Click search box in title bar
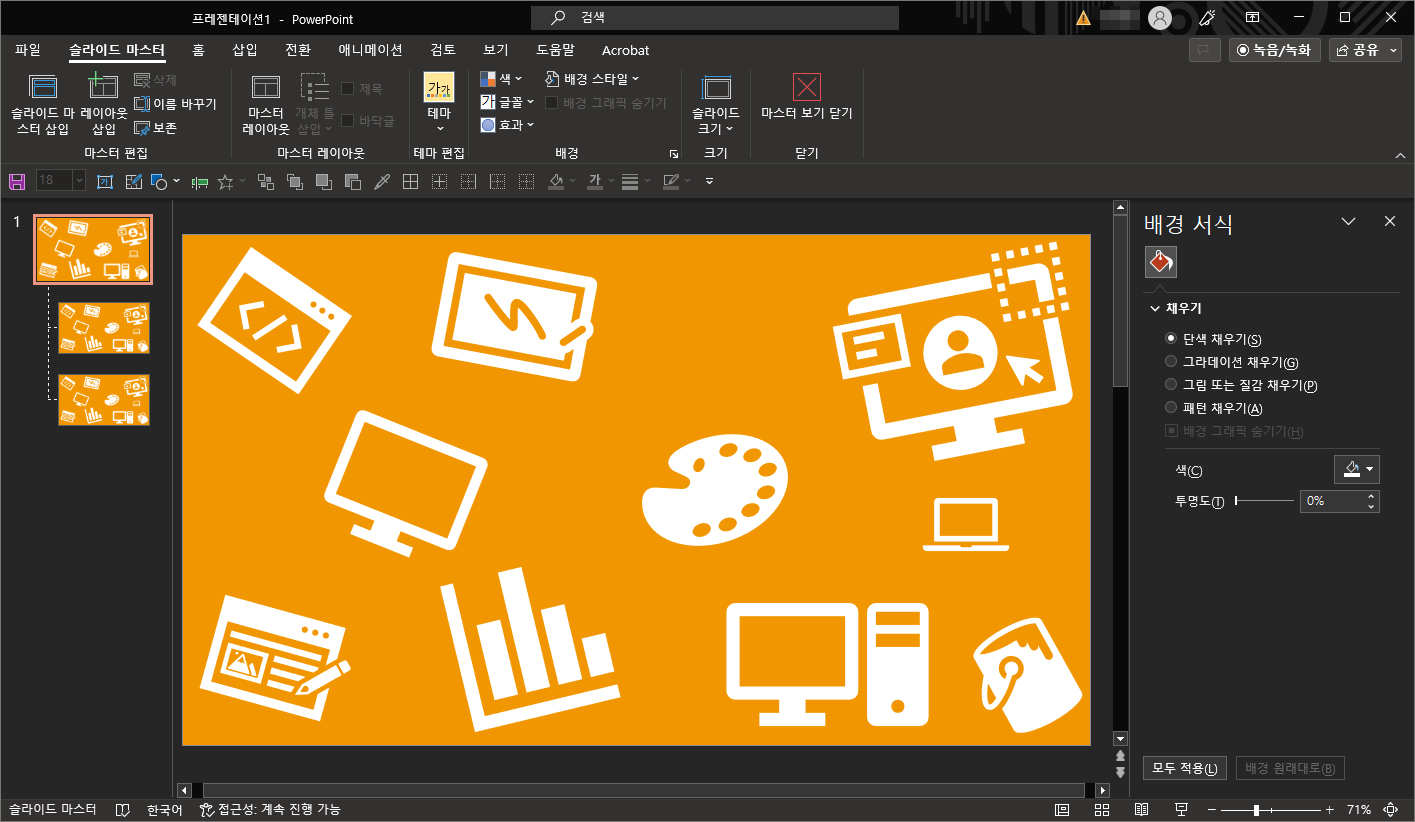The width and height of the screenshot is (1415, 822). pyautogui.click(x=715, y=18)
